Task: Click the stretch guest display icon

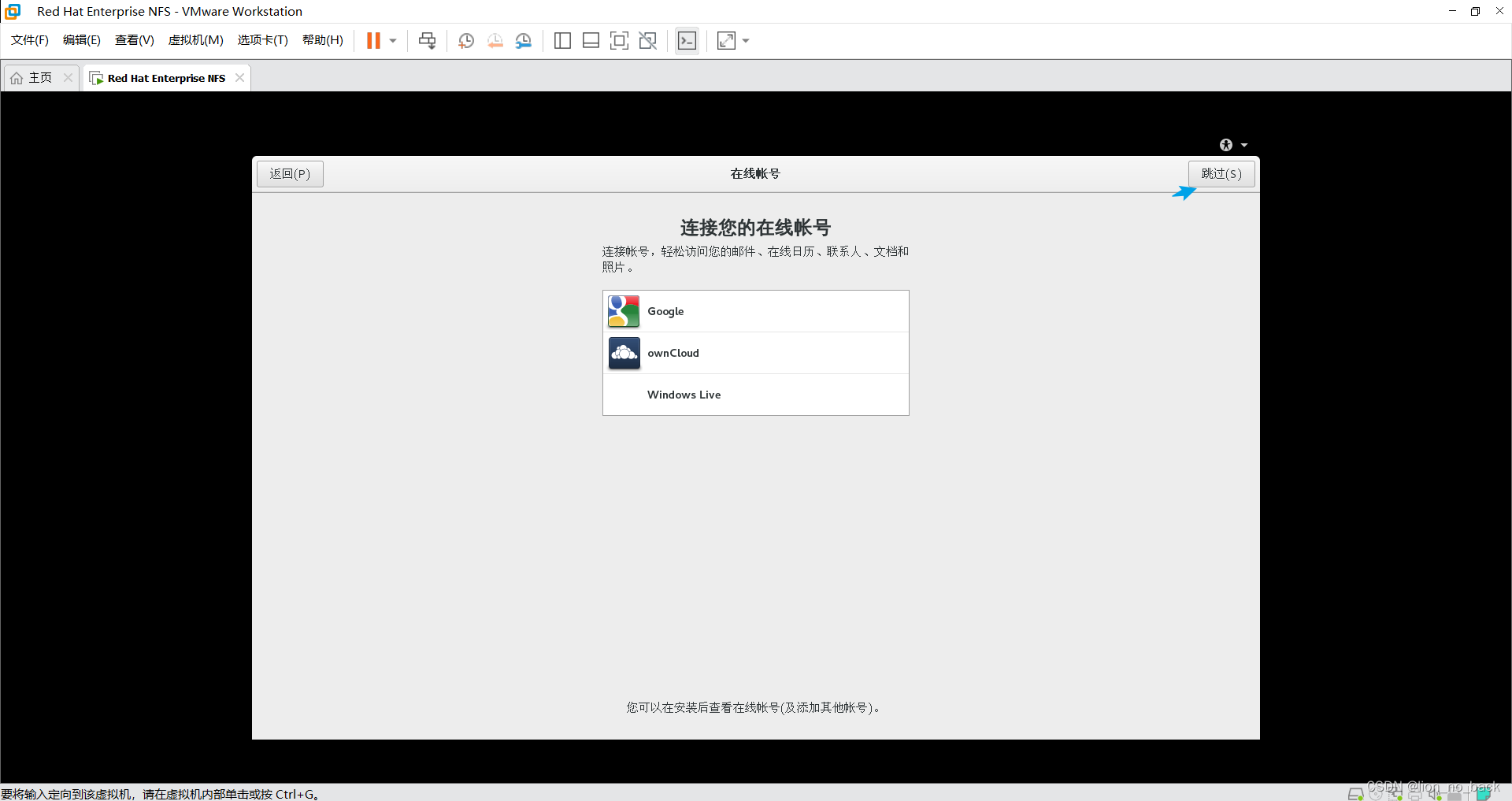Action: click(726, 41)
